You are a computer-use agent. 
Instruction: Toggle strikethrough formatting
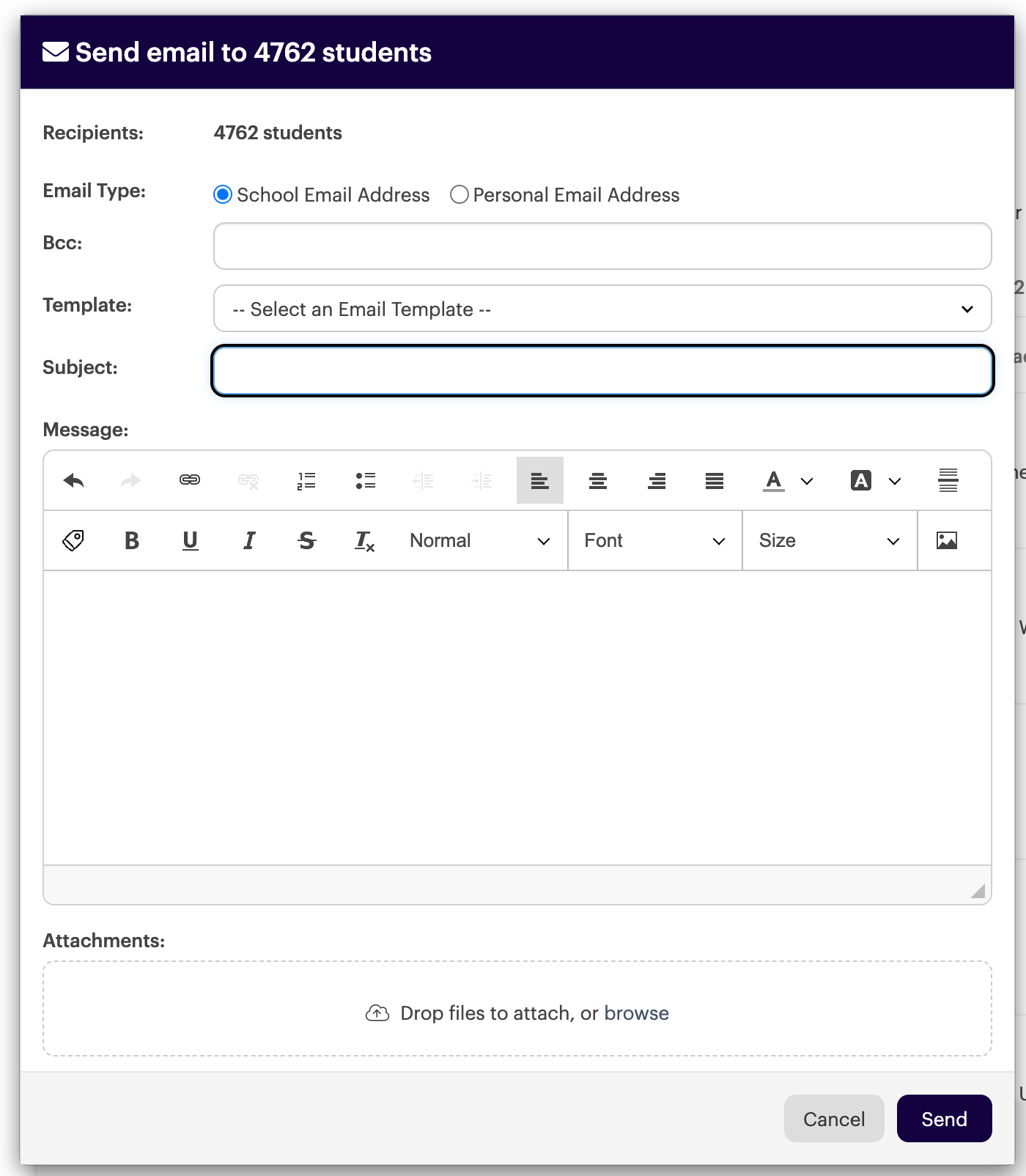coord(307,540)
